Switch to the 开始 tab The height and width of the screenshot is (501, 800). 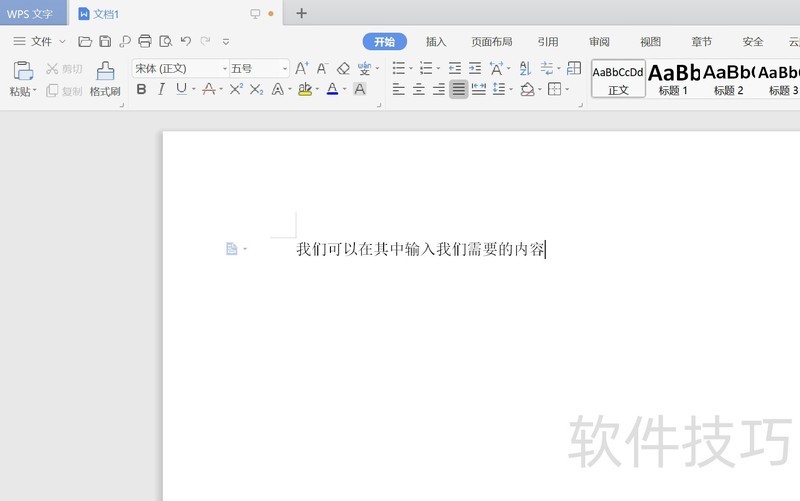(385, 41)
